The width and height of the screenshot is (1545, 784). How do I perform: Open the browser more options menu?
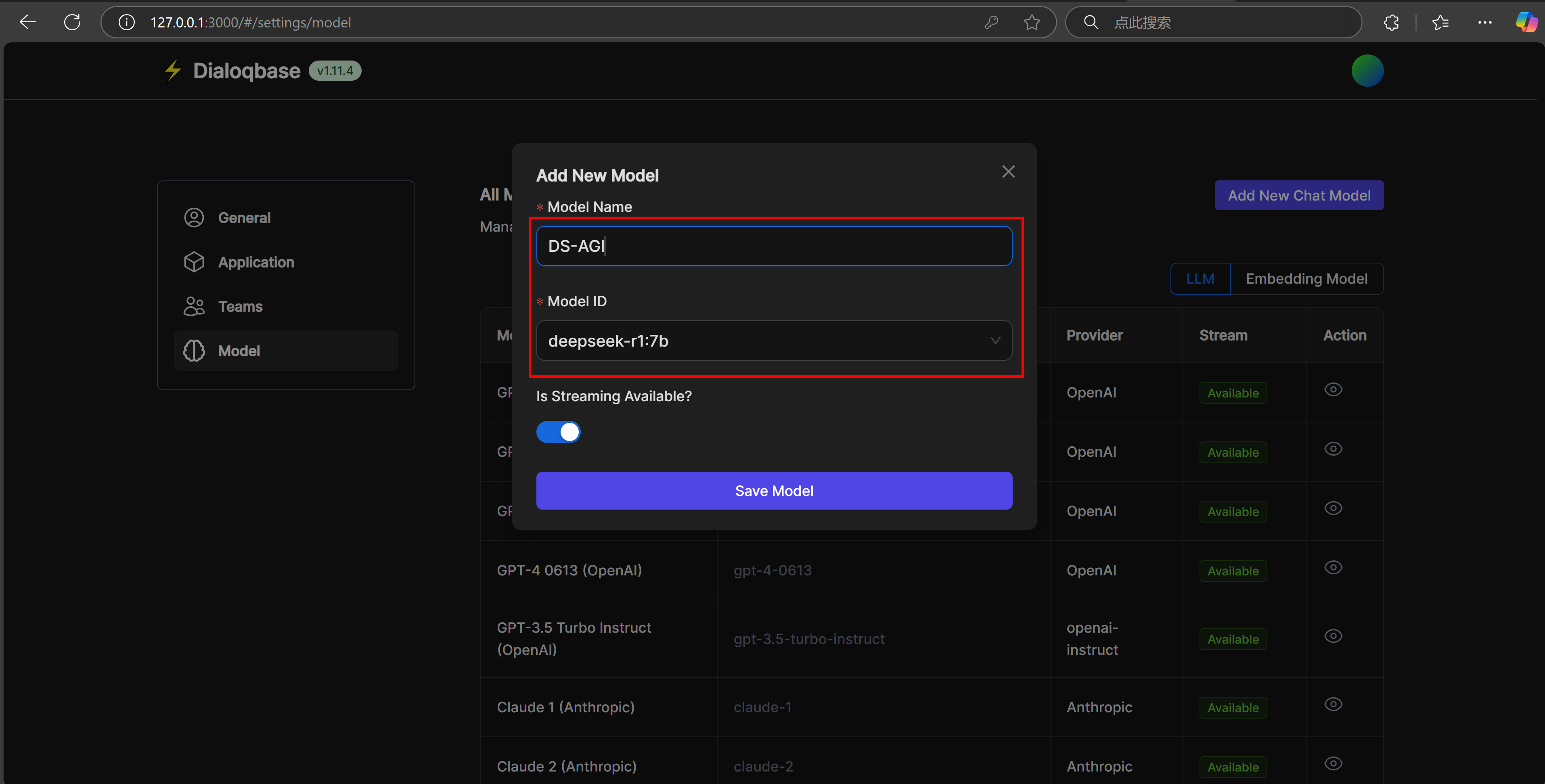pos(1484,22)
